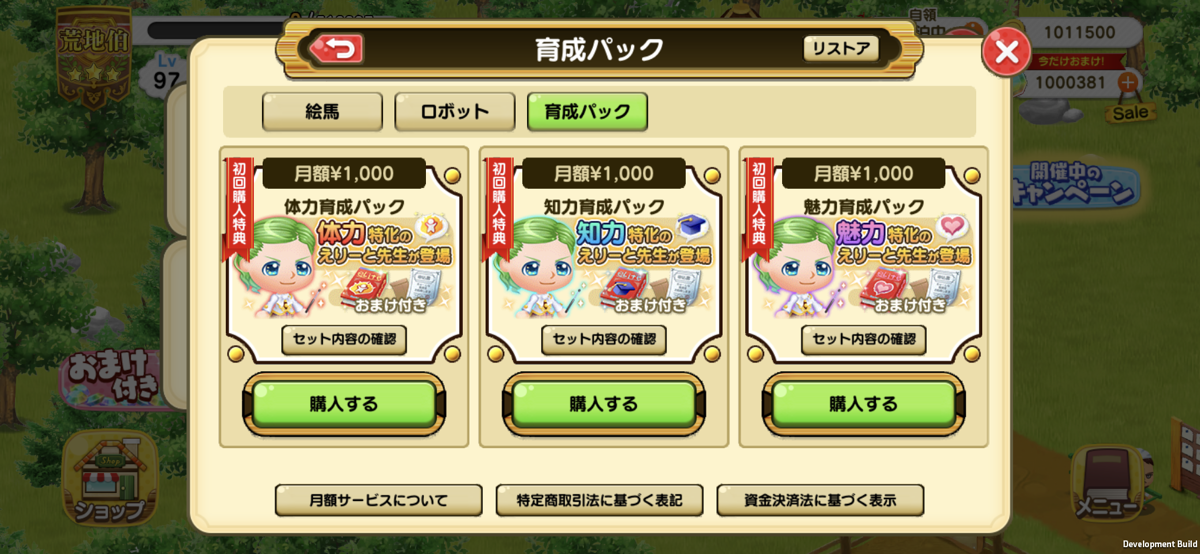The height and width of the screenshot is (554, 1200).
Task: Switch to the ロボット tab
Action: pos(454,112)
